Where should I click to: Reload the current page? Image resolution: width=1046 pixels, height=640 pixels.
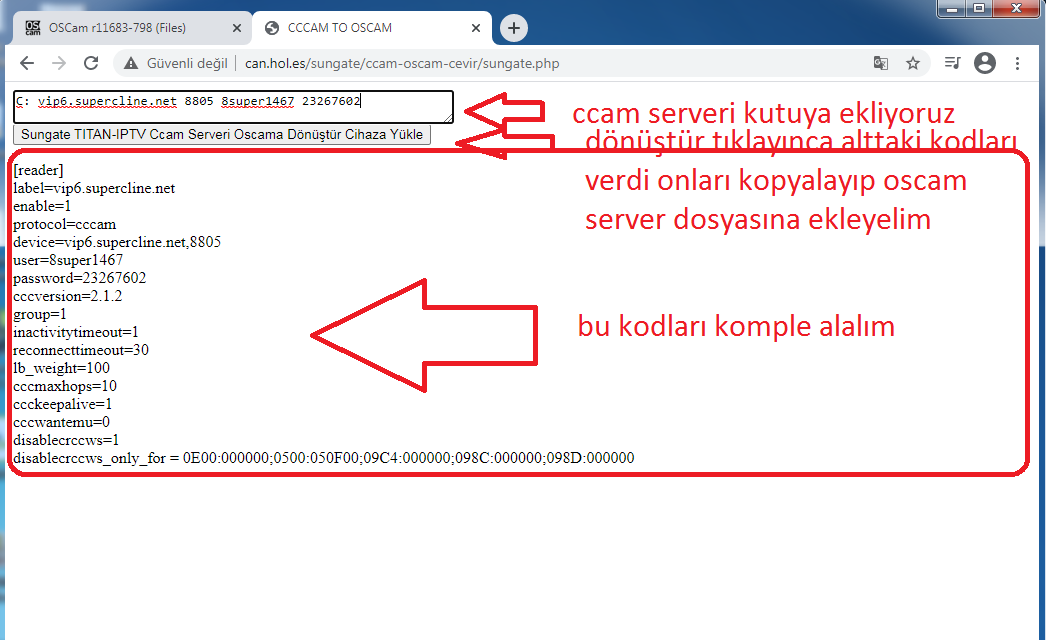click(91, 63)
